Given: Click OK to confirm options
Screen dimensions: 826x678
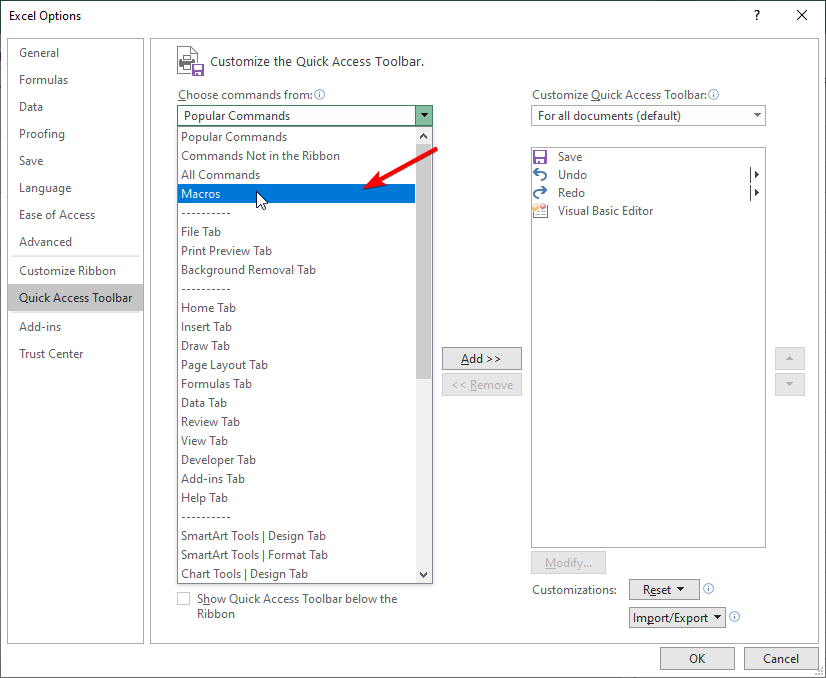Looking at the screenshot, I should point(697,659).
